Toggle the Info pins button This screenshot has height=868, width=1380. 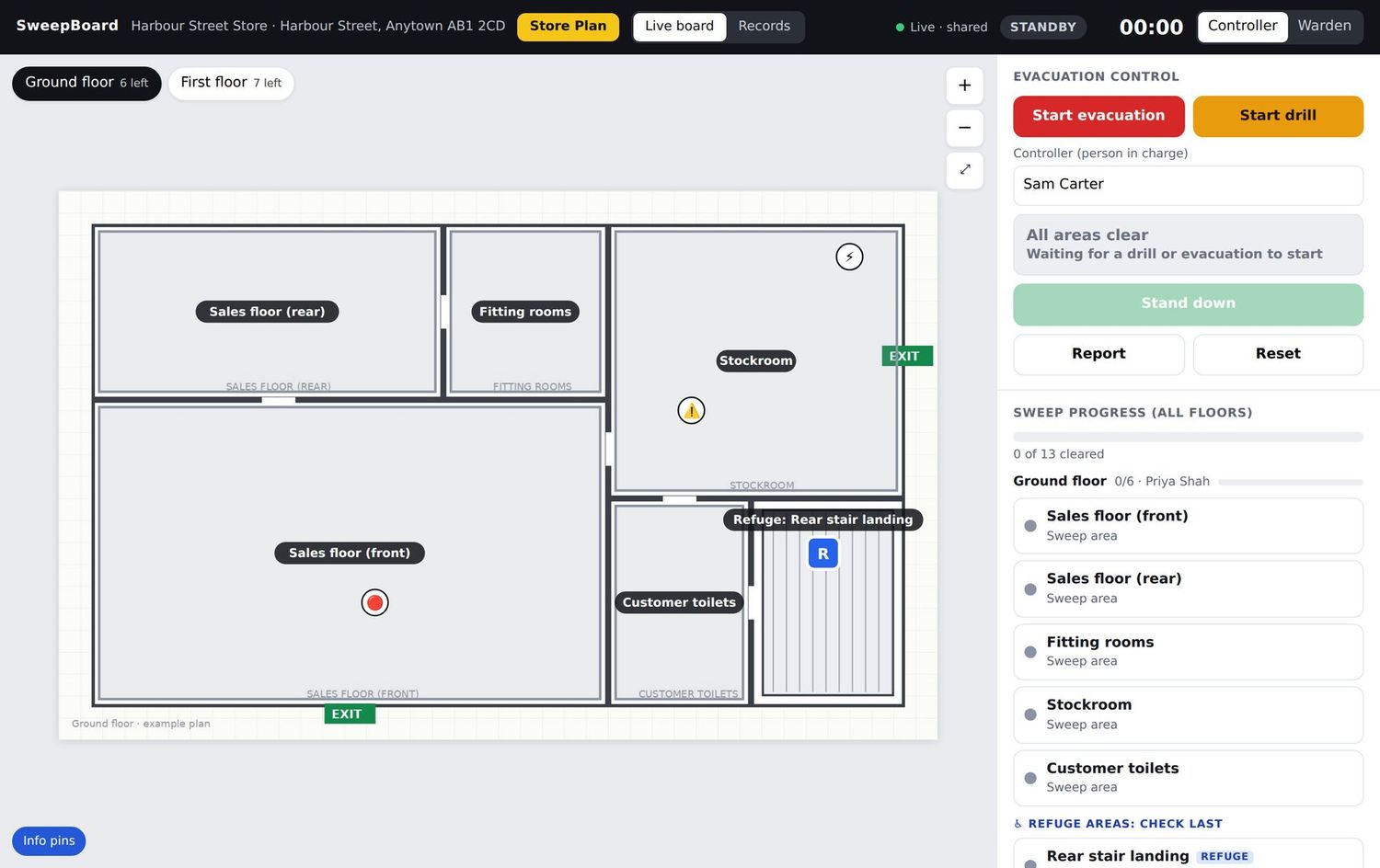point(49,840)
